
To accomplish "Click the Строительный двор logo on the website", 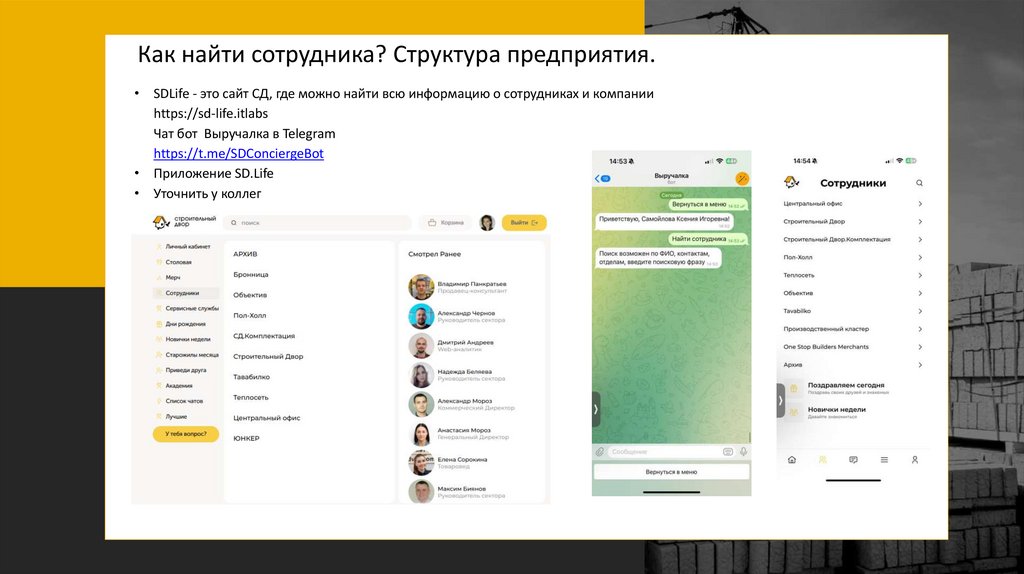I will pyautogui.click(x=184, y=222).
